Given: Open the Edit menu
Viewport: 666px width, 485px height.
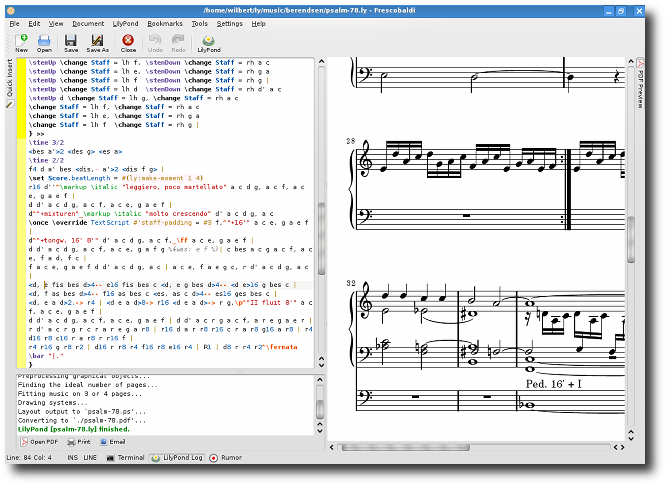Looking at the screenshot, I should pos(34,24).
